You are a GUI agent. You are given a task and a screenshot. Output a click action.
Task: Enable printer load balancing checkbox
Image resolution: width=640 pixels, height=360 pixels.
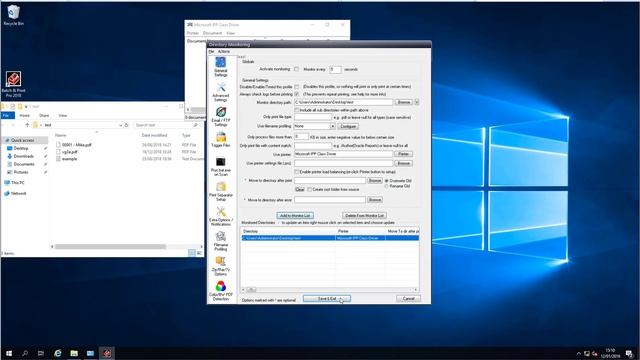click(297, 172)
